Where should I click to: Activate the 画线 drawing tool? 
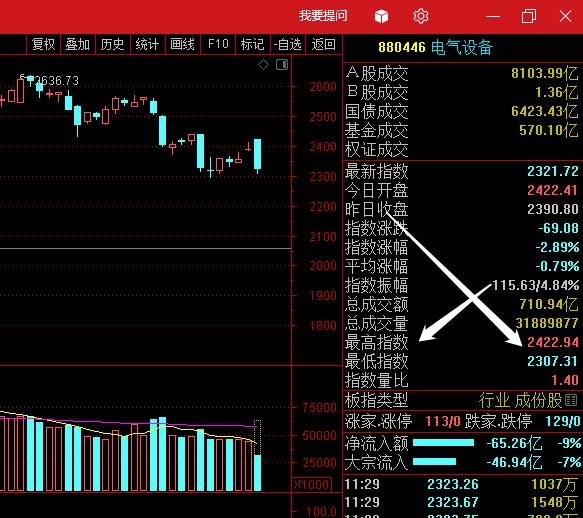pyautogui.click(x=182, y=44)
